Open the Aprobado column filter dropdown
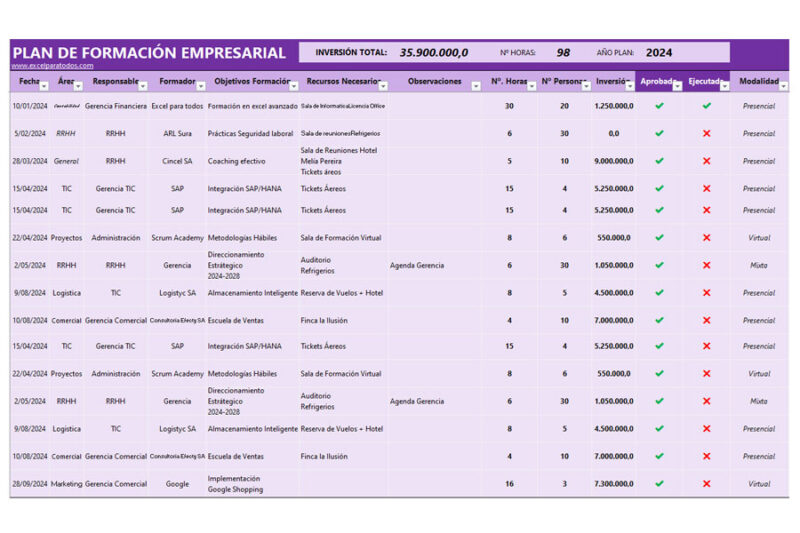 point(677,86)
